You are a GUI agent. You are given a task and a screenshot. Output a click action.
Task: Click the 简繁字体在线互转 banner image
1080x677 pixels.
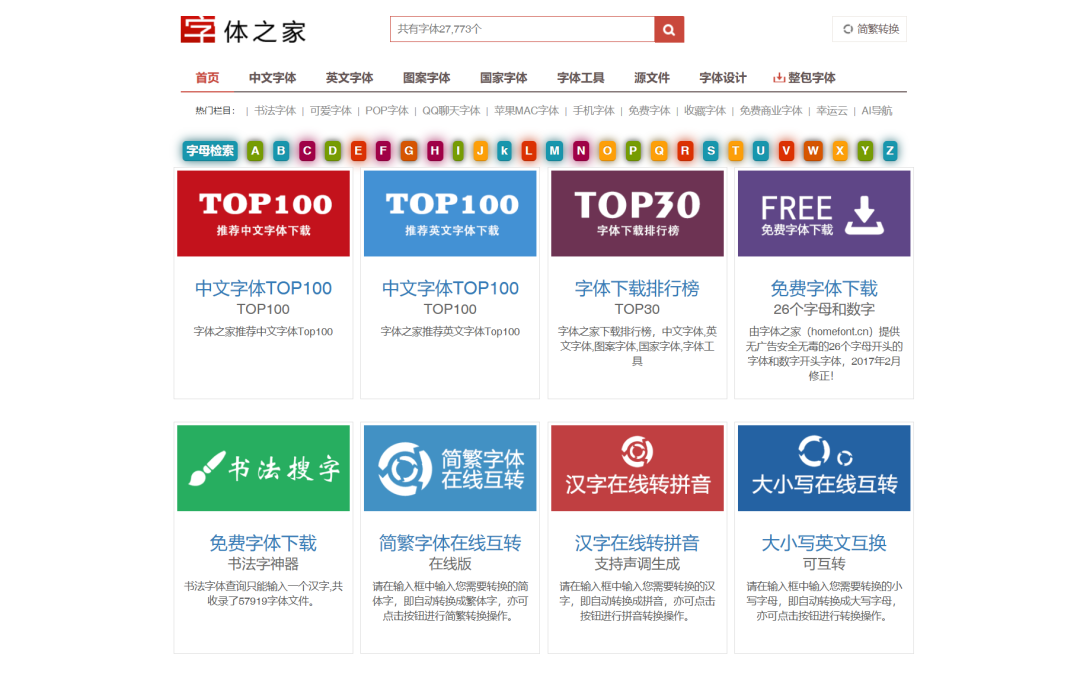tap(450, 468)
